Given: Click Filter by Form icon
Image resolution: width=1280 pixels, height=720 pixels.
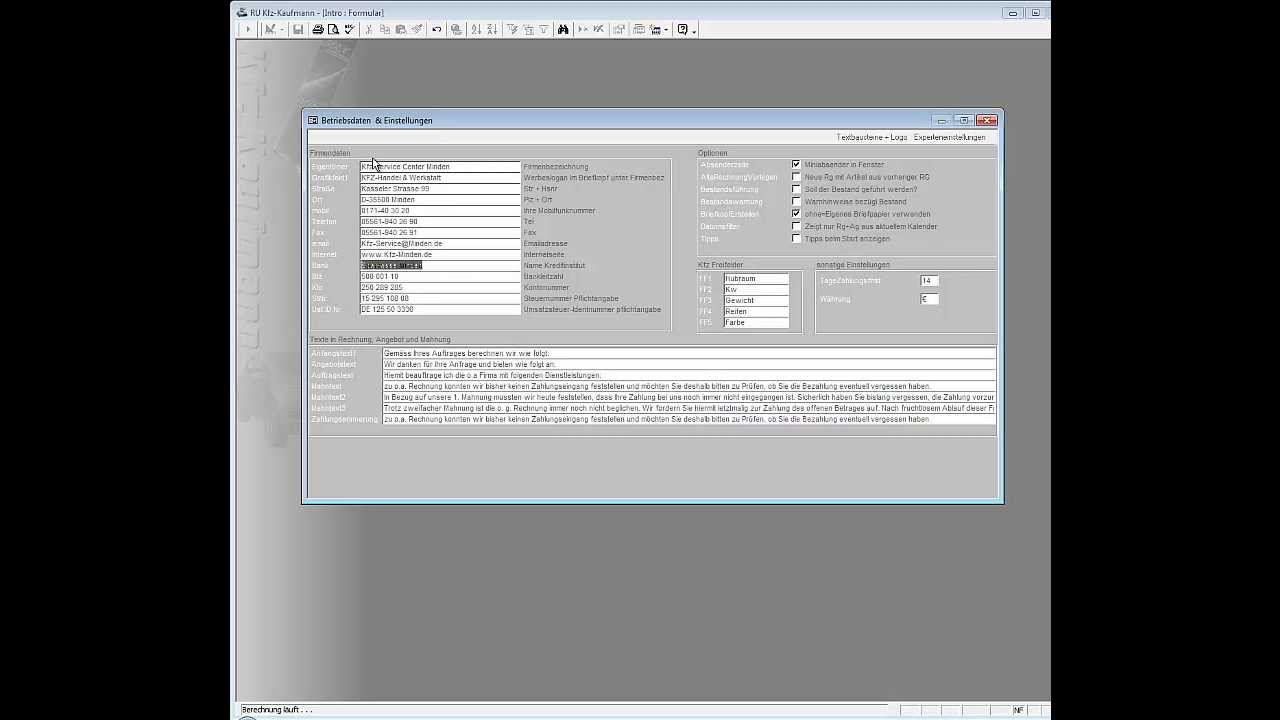Looking at the screenshot, I should coord(528,30).
